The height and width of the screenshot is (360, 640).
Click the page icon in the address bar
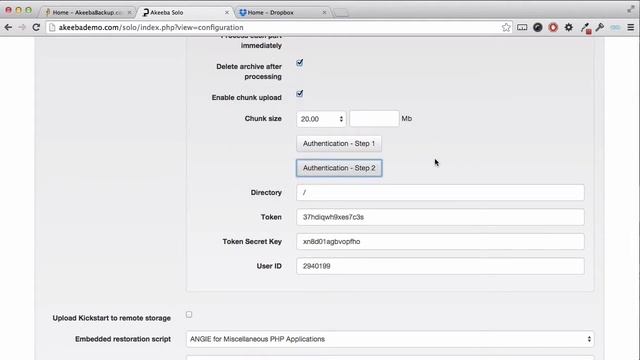click(x=52, y=27)
